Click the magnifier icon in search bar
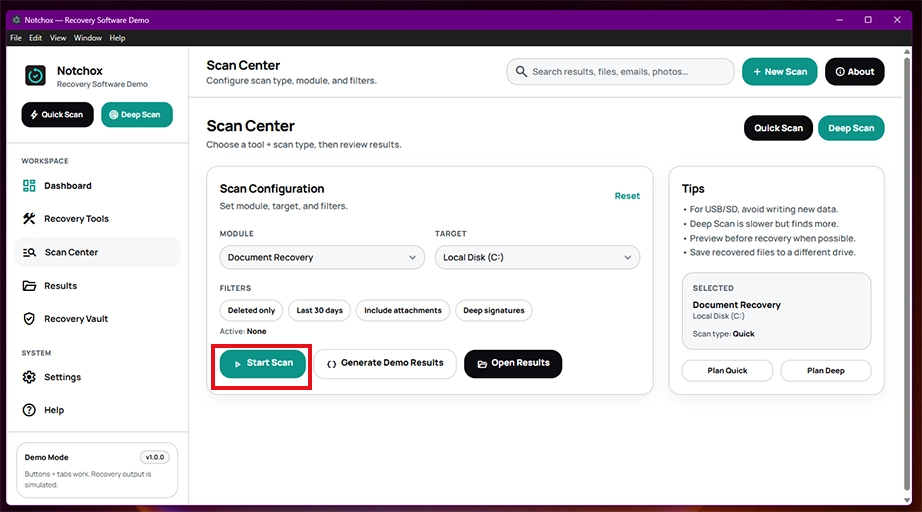Viewport: 922px width, 512px height. tap(521, 72)
